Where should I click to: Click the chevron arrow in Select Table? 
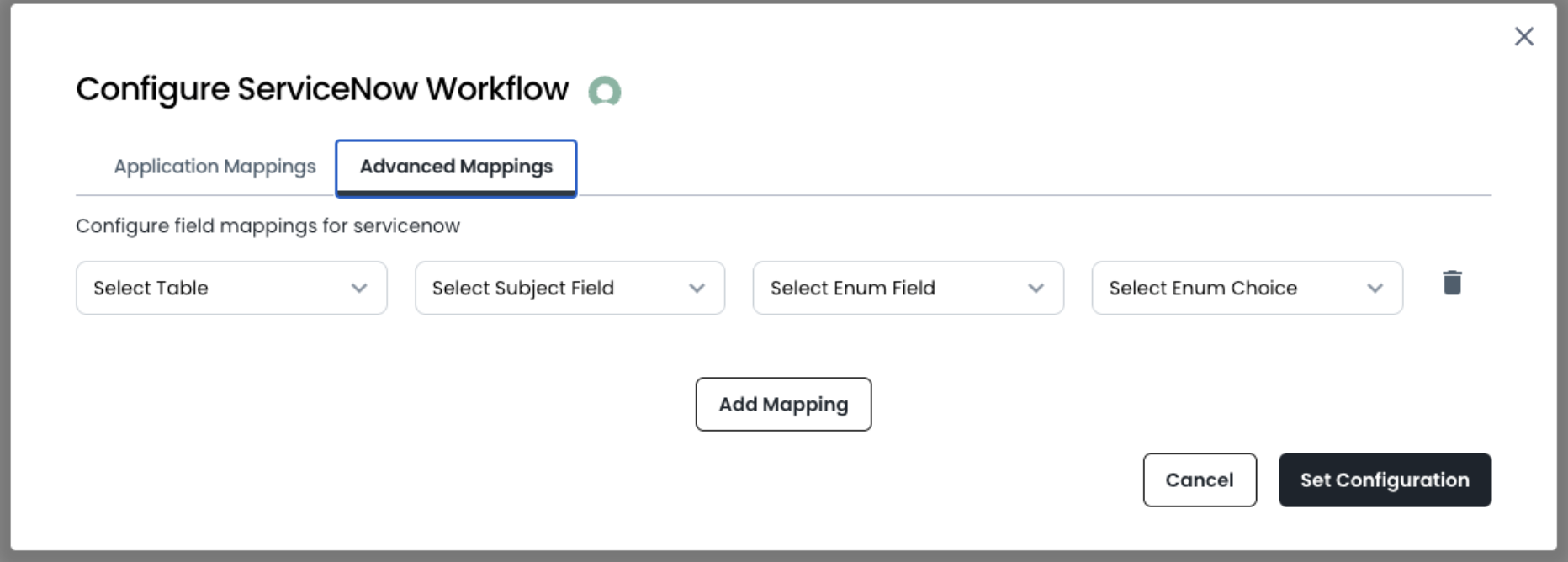click(359, 288)
